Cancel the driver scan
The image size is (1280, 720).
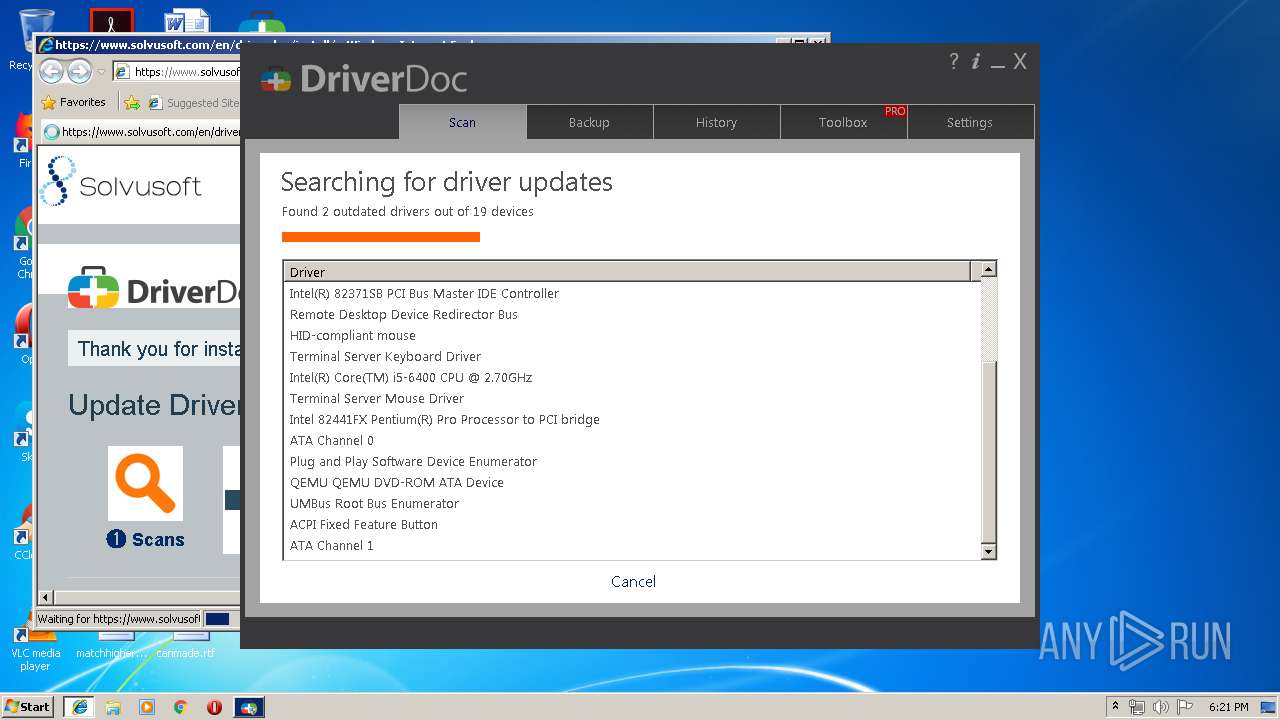click(x=633, y=581)
